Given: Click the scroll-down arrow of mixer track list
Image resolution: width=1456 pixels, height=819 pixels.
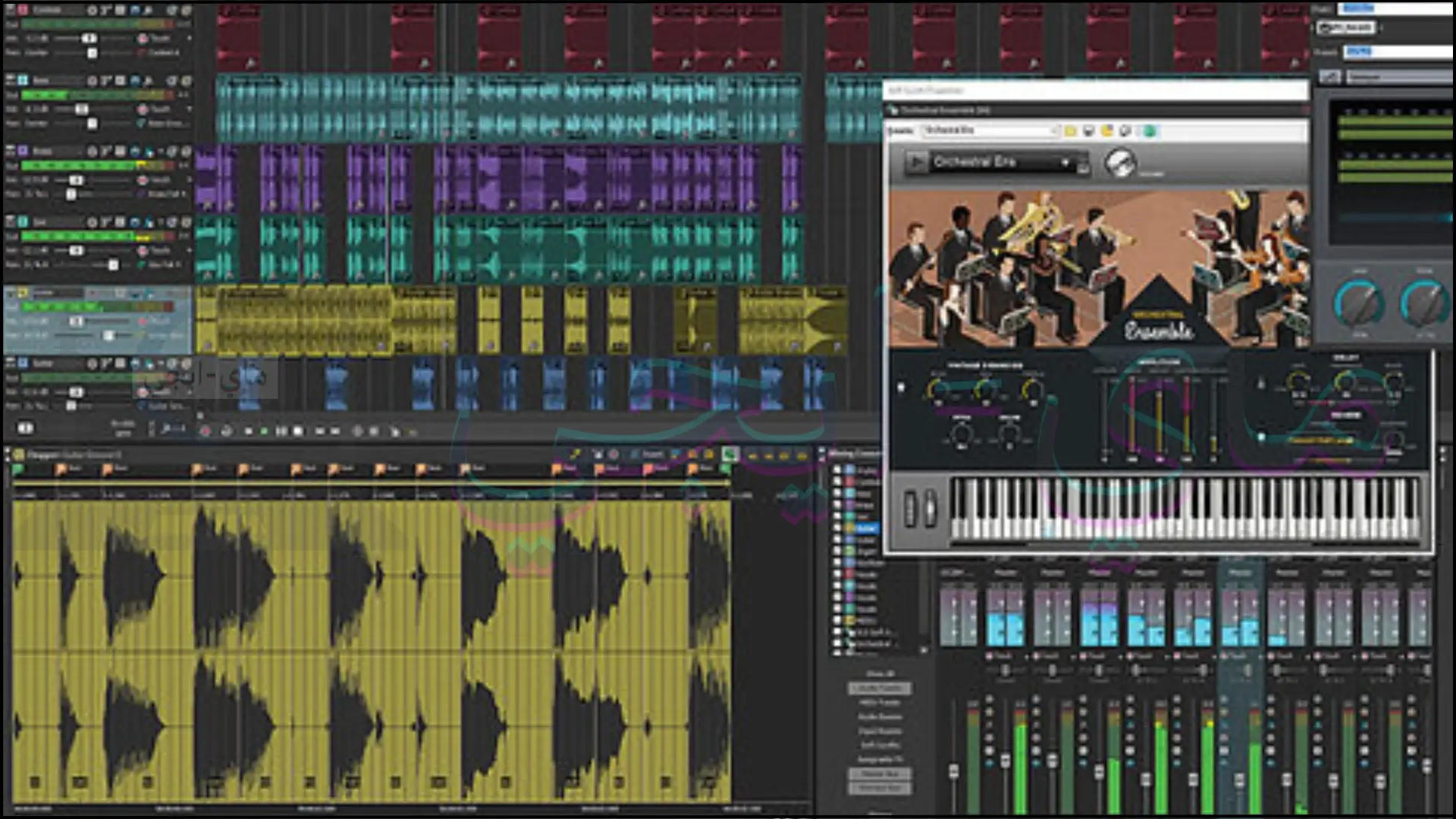Looking at the screenshot, I should coord(923,651).
